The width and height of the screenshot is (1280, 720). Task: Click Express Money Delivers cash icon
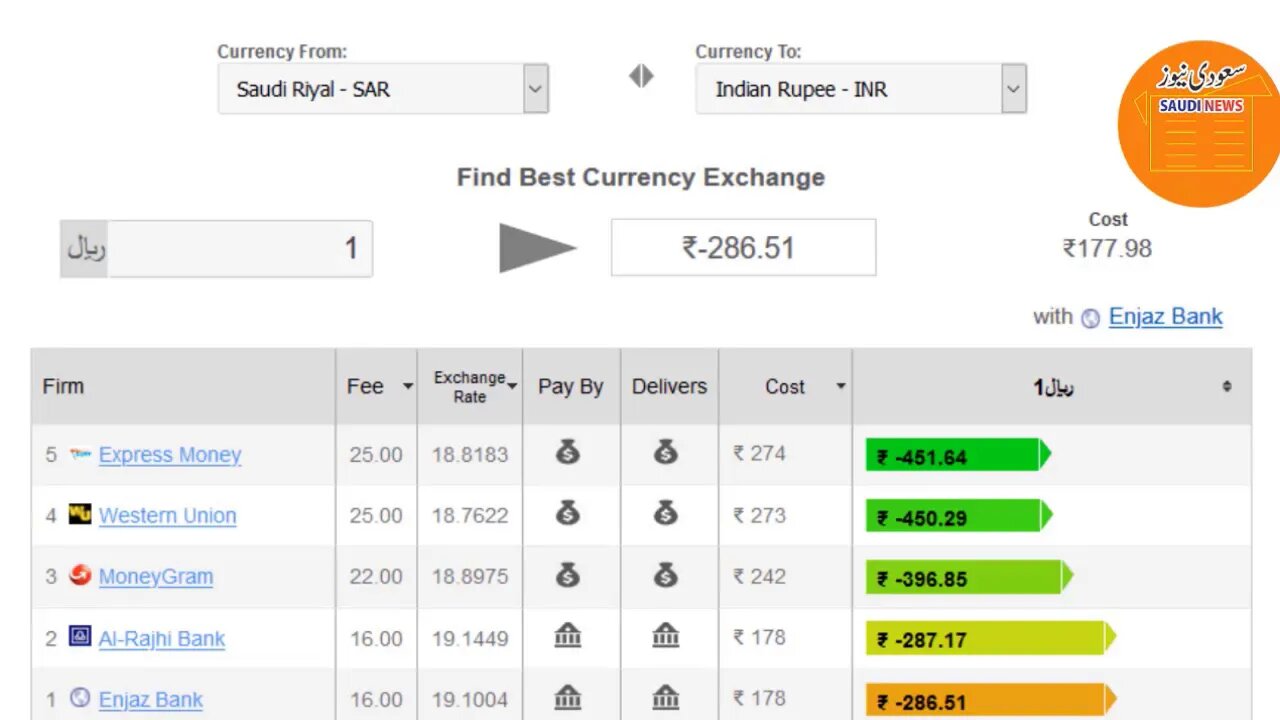[x=666, y=452]
